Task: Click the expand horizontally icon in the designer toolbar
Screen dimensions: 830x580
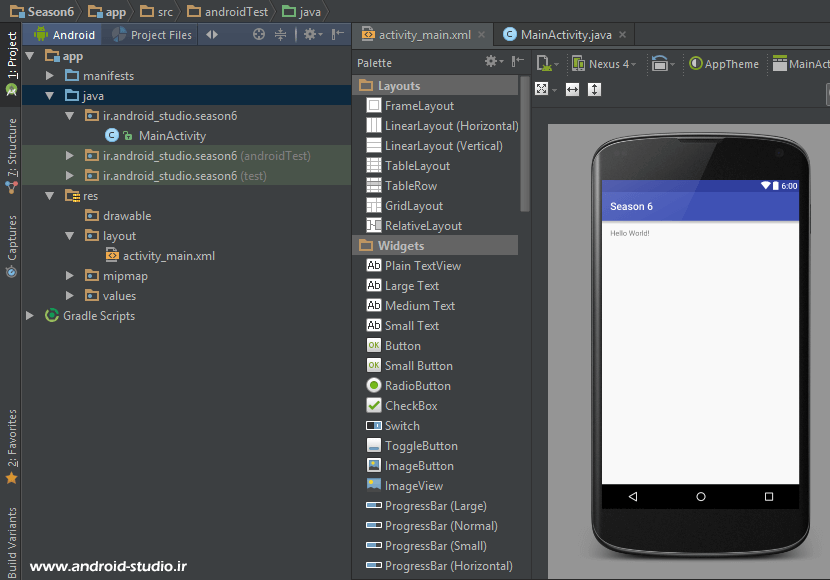Action: coord(572,89)
